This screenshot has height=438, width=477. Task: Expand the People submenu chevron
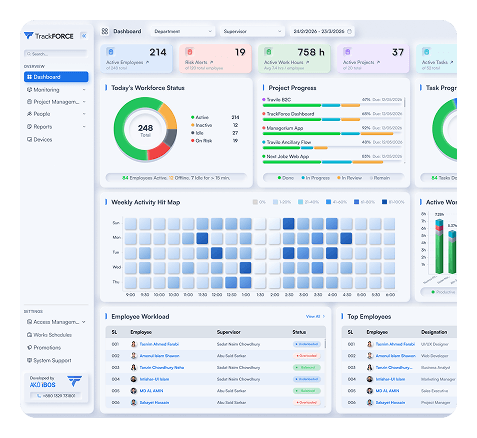tap(84, 114)
